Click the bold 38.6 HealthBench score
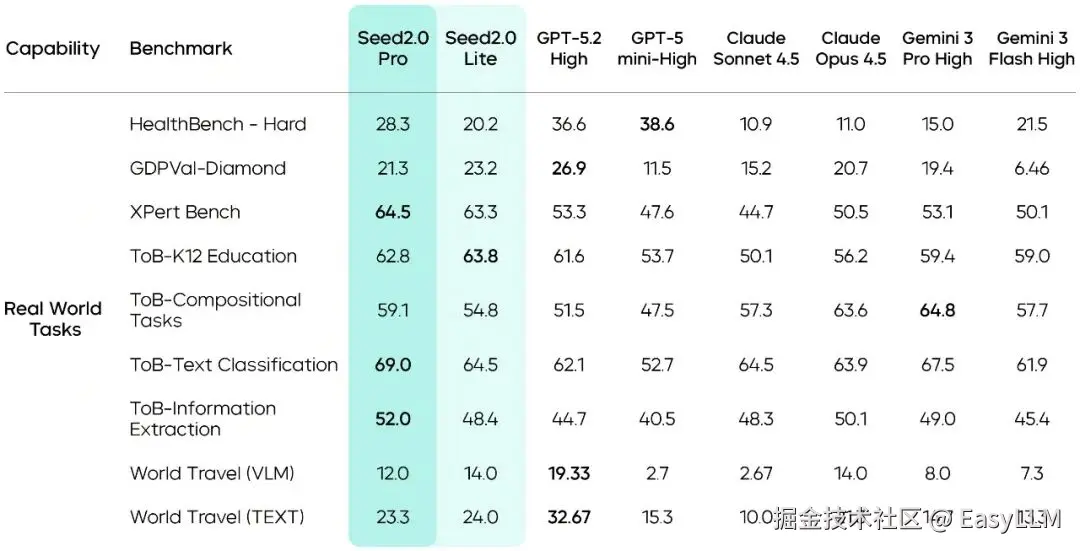 click(657, 124)
